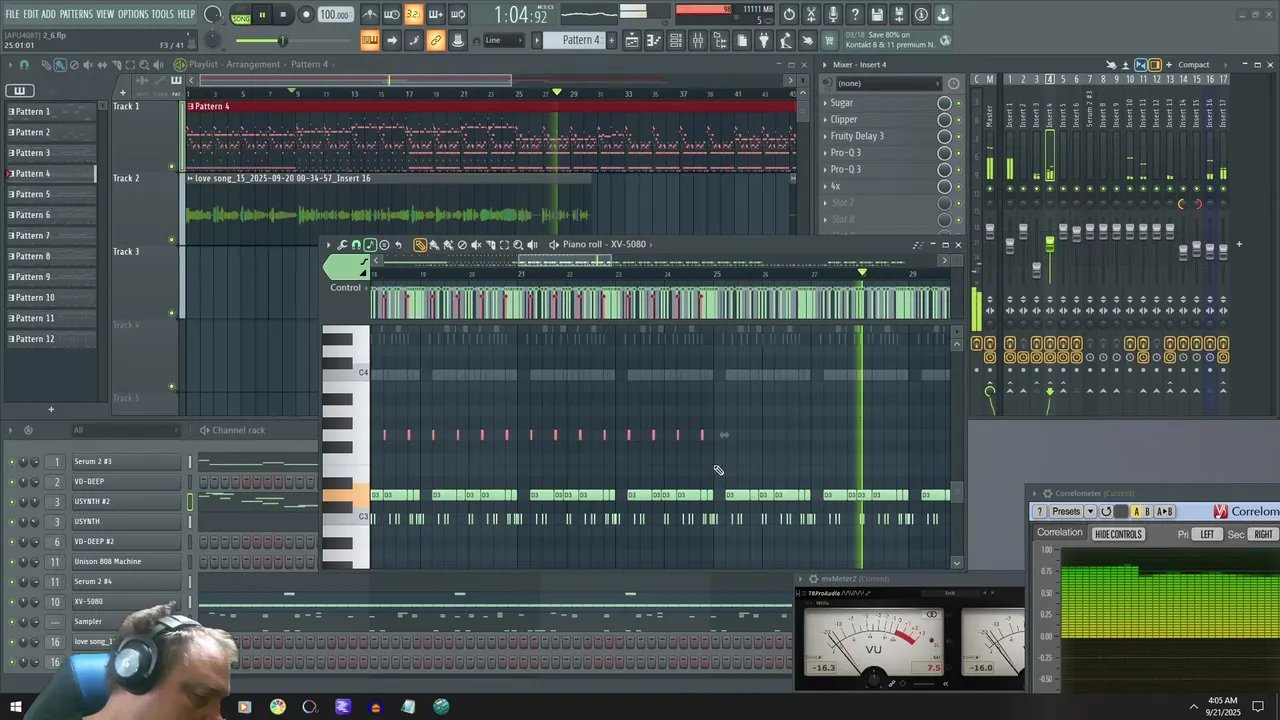Open project info icon
The image size is (1280, 720).
pos(921,15)
